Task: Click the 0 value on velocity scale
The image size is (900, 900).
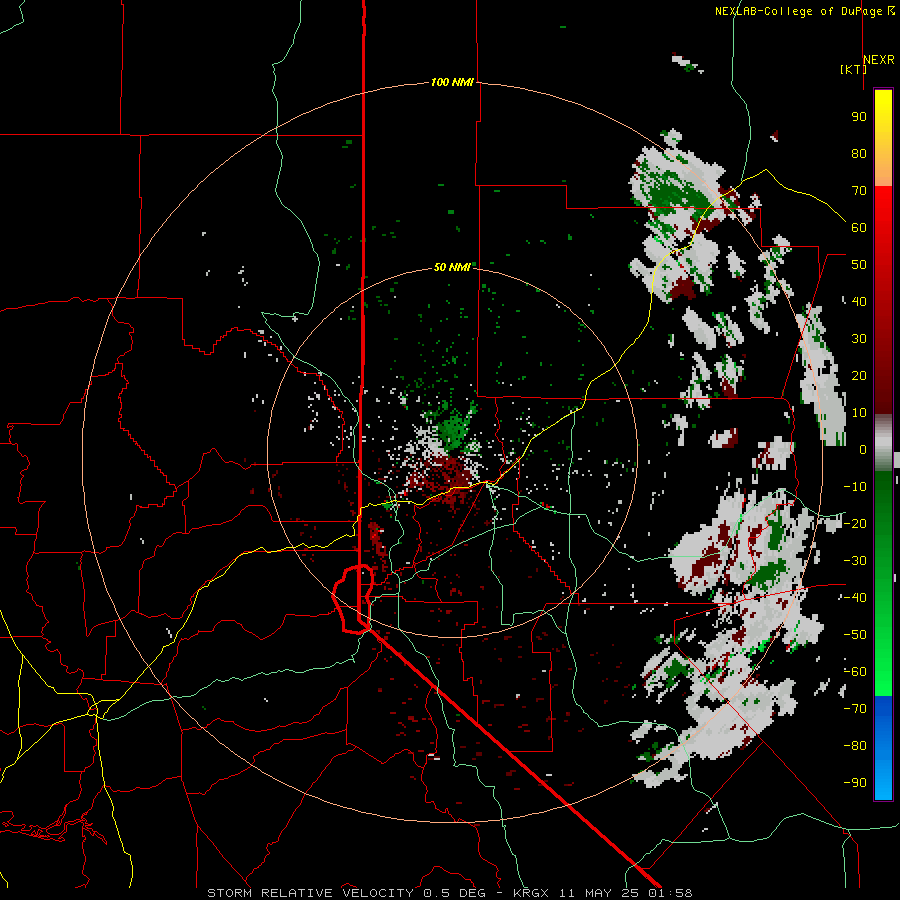Action: [863, 450]
